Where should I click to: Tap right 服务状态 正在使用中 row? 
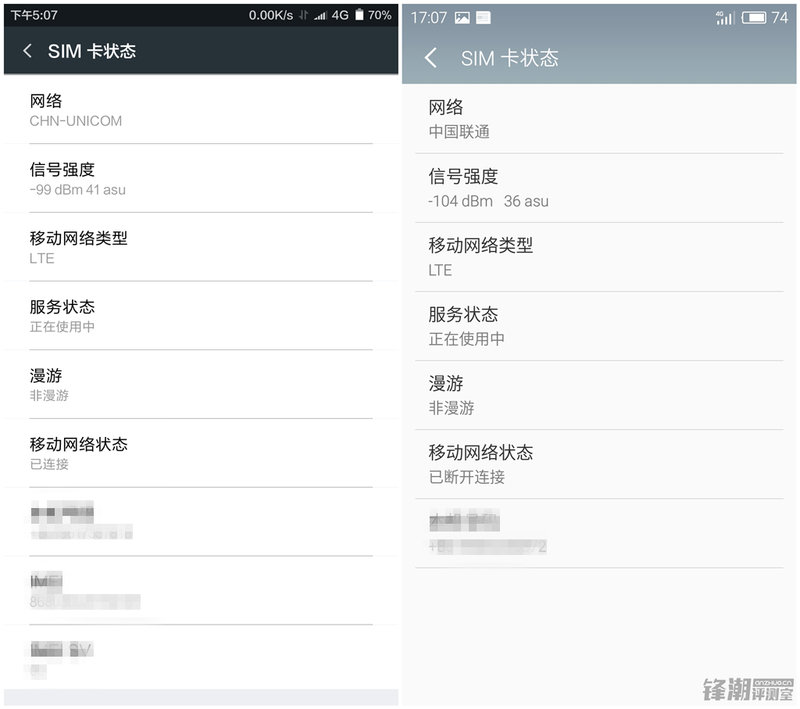(x=599, y=326)
